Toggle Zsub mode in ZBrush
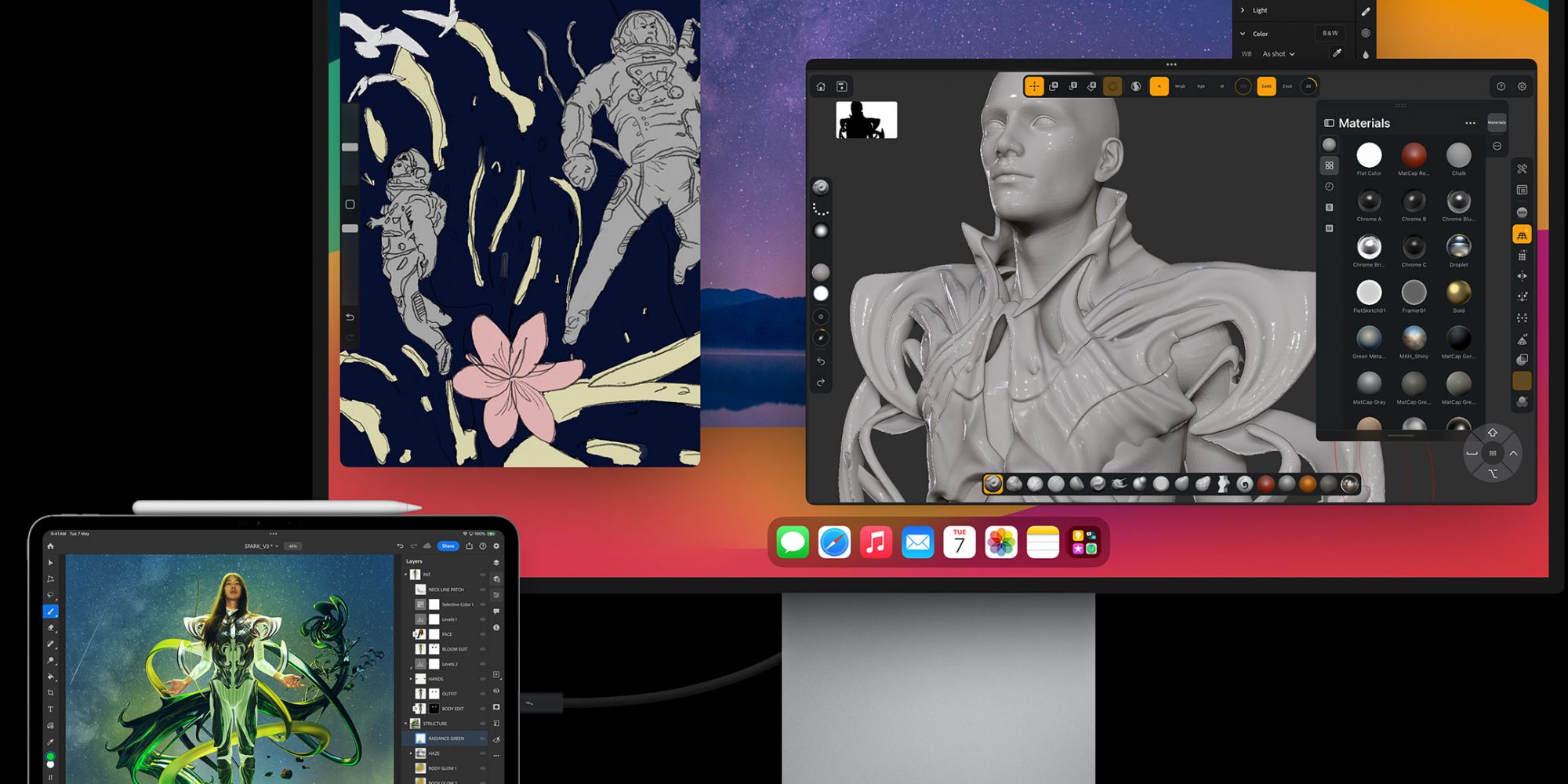This screenshot has width=1568, height=784. (x=1287, y=86)
